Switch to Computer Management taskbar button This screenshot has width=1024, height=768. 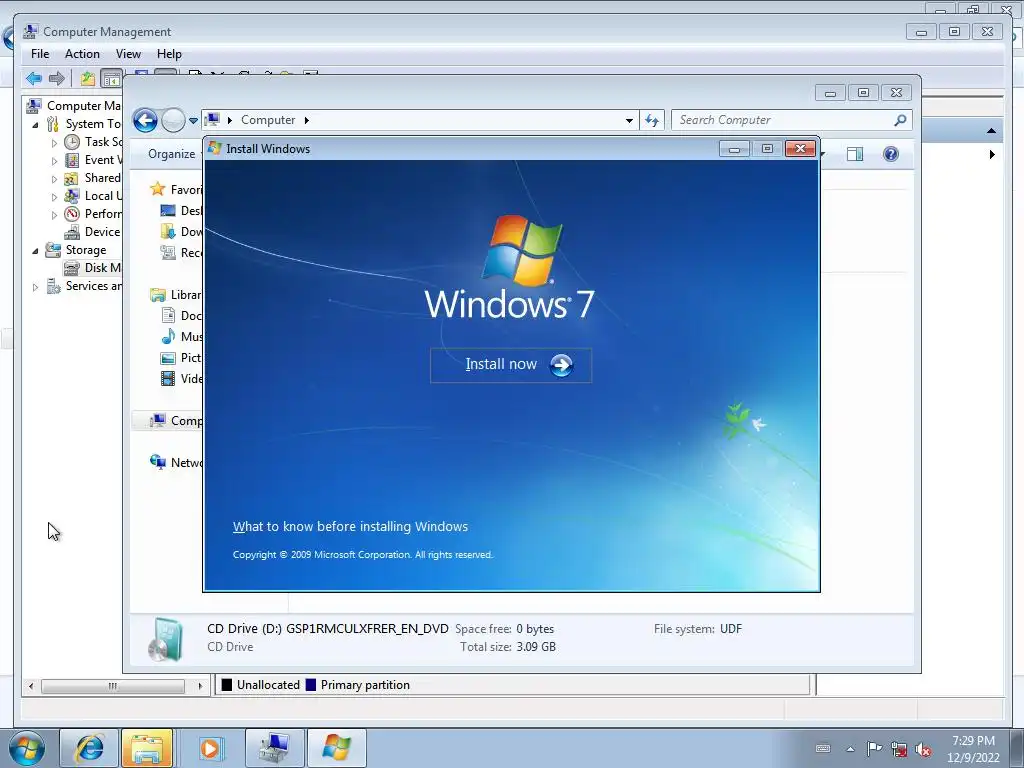pos(274,748)
